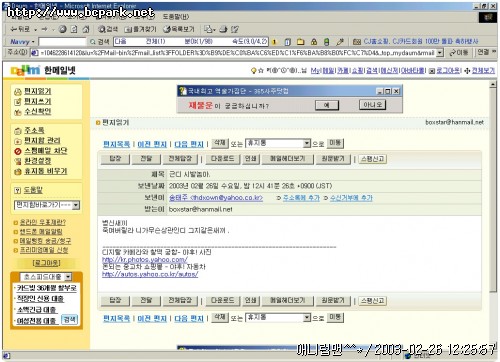Click 아니오 in the popup ad
500x362 pixels.
point(372,105)
